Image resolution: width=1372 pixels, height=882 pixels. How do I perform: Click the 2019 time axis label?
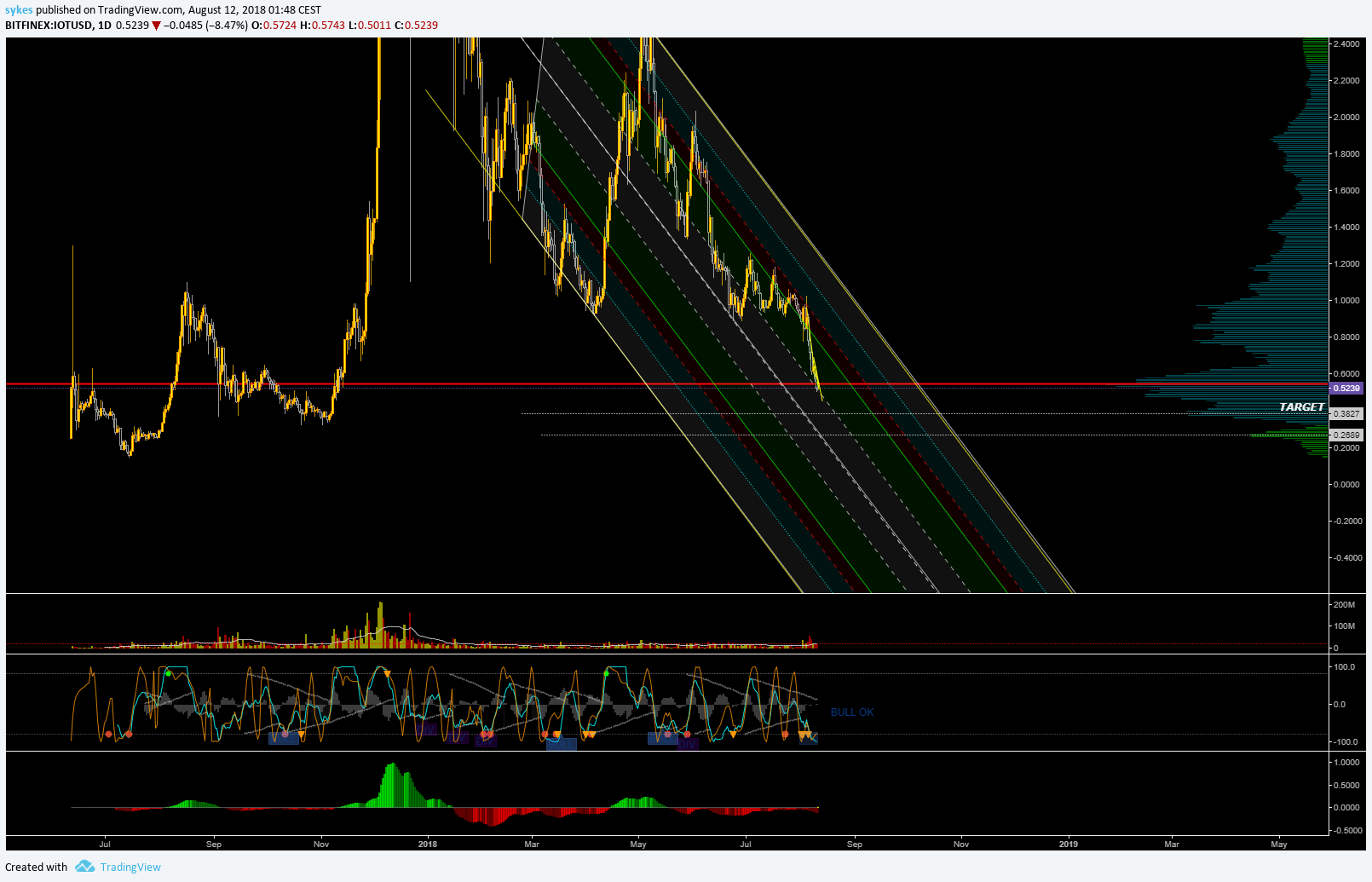[1068, 845]
